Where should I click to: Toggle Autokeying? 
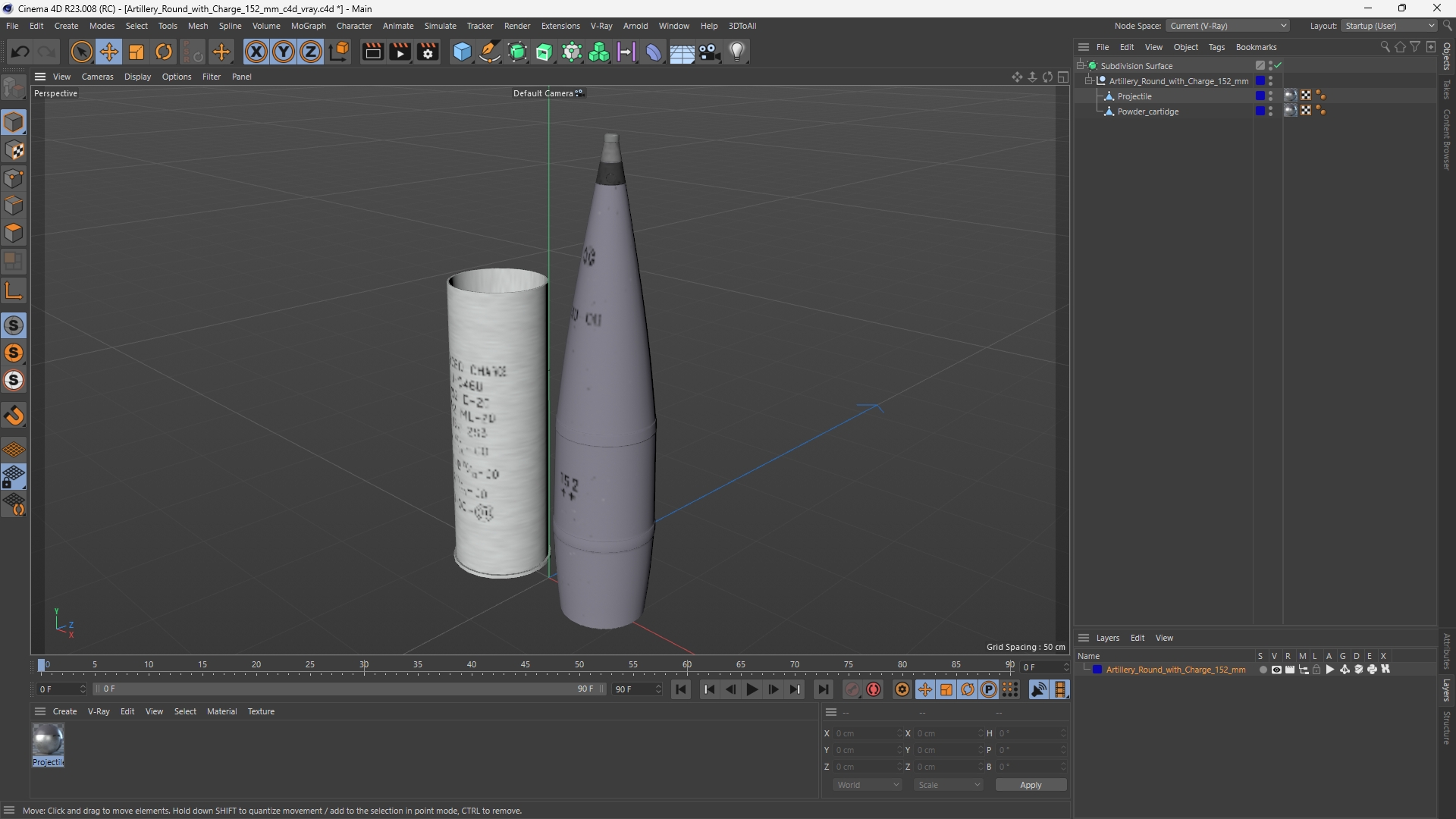tap(874, 689)
